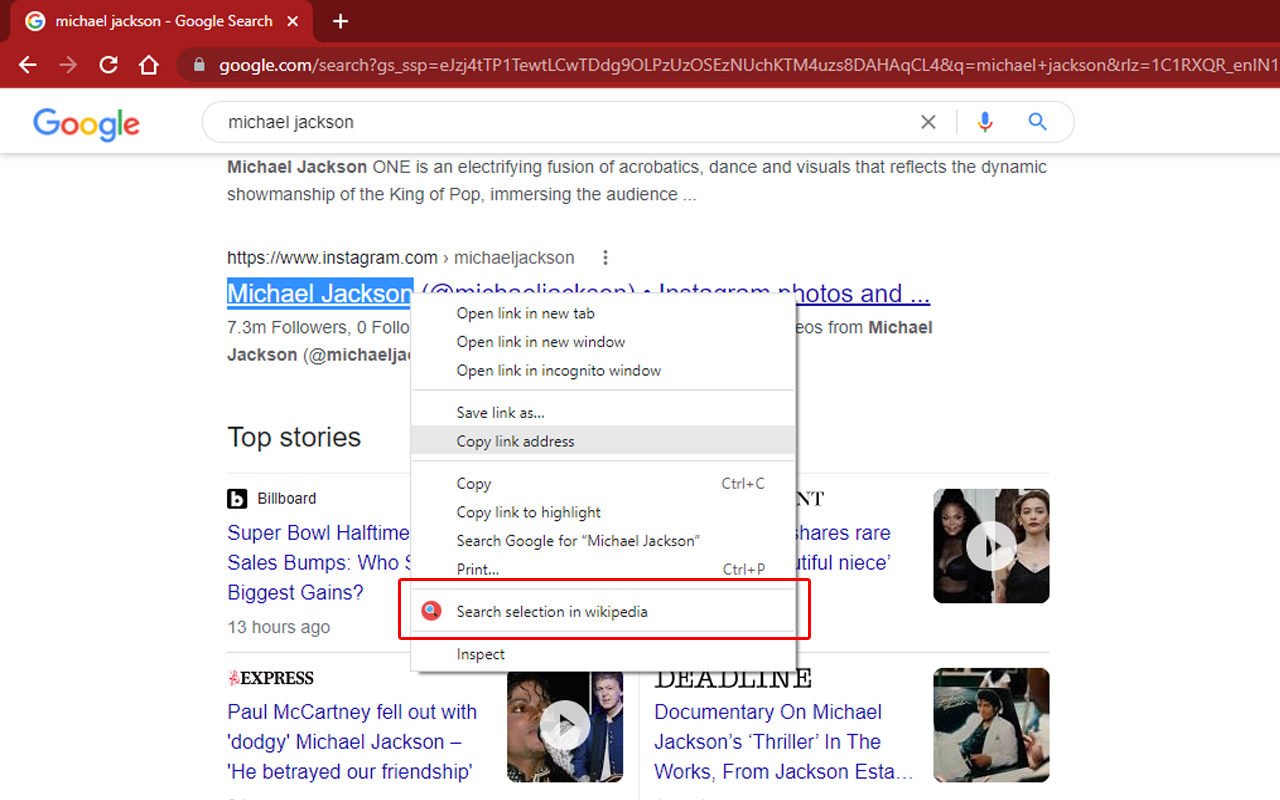Choose Copy from the context menu
The width and height of the screenshot is (1280, 800).
click(603, 483)
